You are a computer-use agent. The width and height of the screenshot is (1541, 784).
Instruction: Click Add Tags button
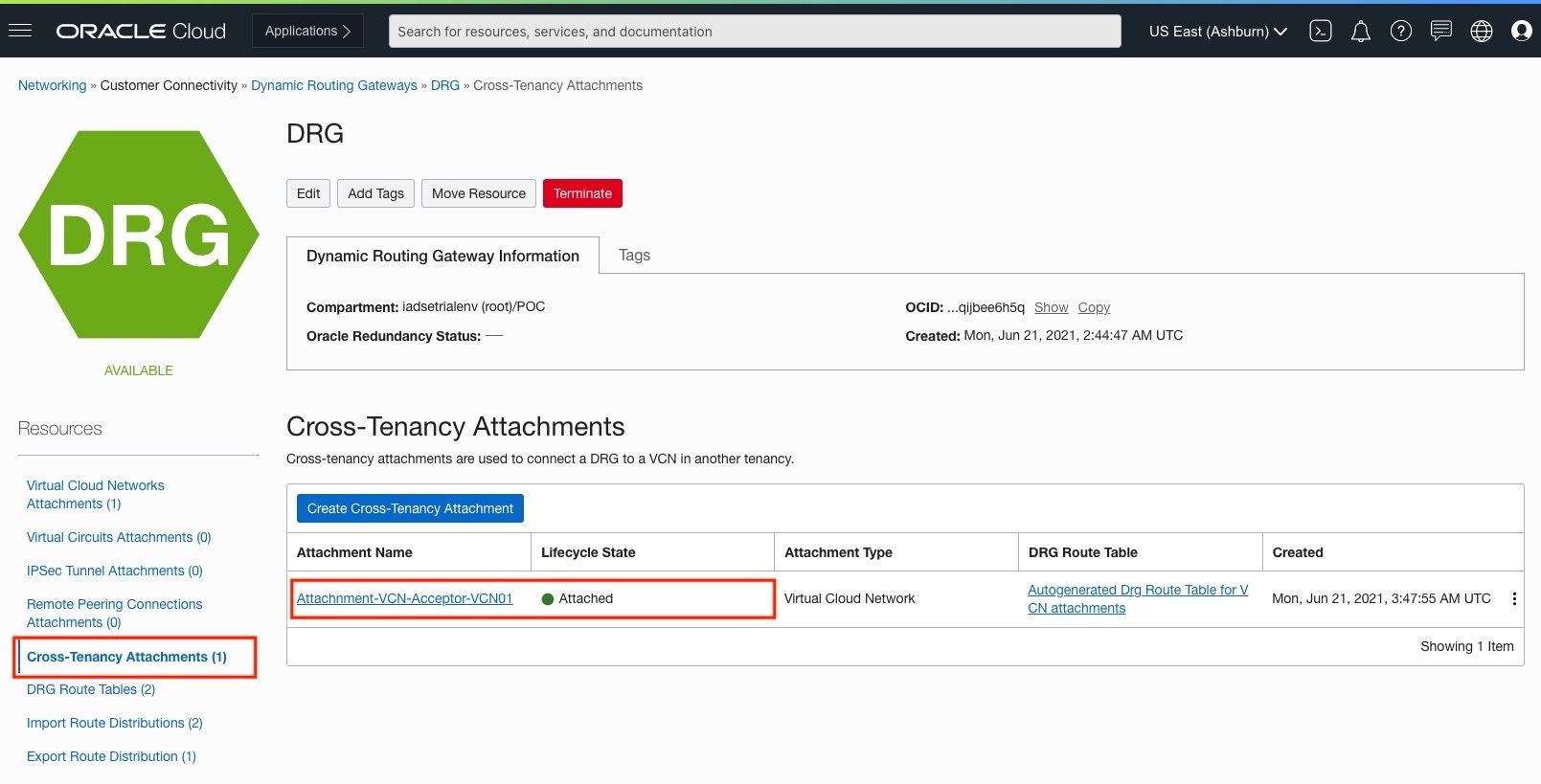pos(376,193)
